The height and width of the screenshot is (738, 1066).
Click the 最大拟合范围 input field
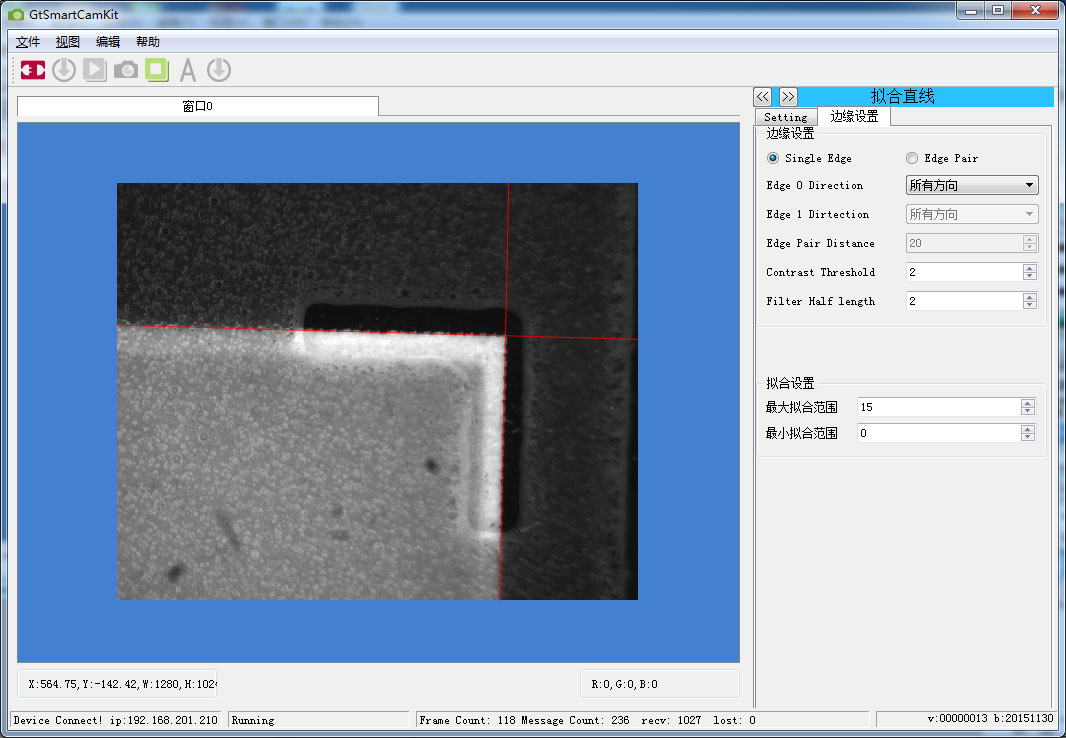[x=939, y=407]
